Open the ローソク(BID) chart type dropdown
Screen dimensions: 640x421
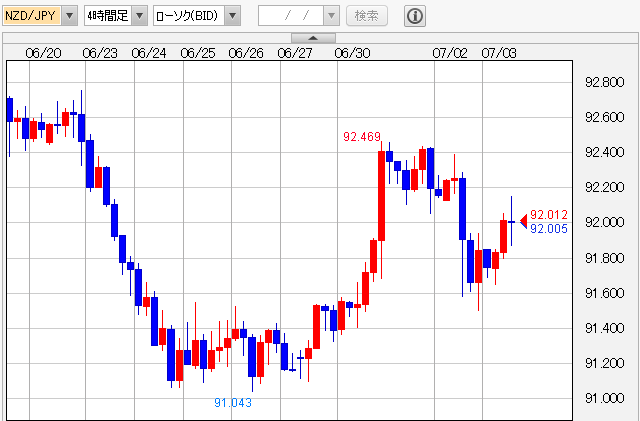[197, 16]
